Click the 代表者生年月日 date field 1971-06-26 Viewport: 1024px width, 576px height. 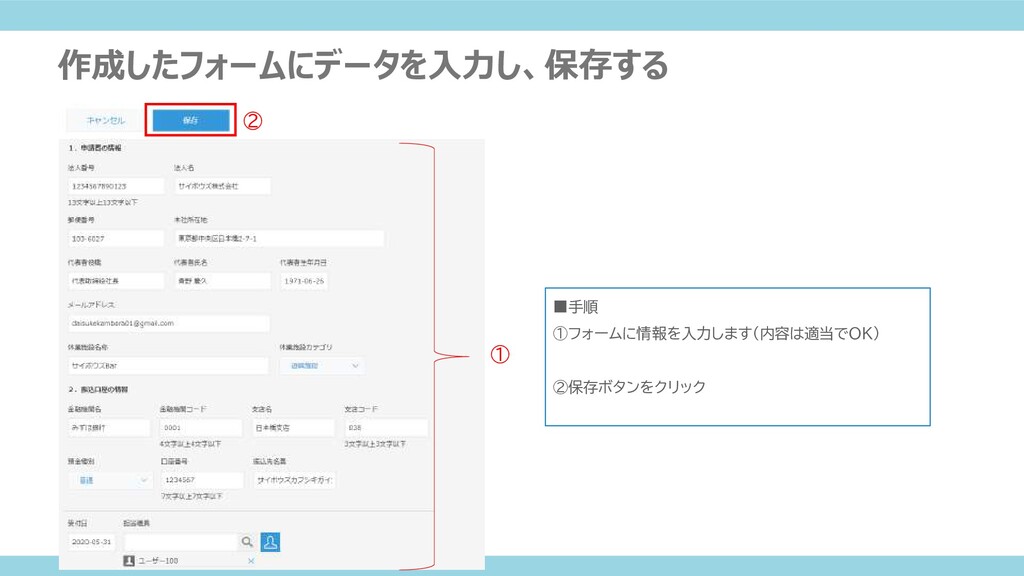pos(304,281)
